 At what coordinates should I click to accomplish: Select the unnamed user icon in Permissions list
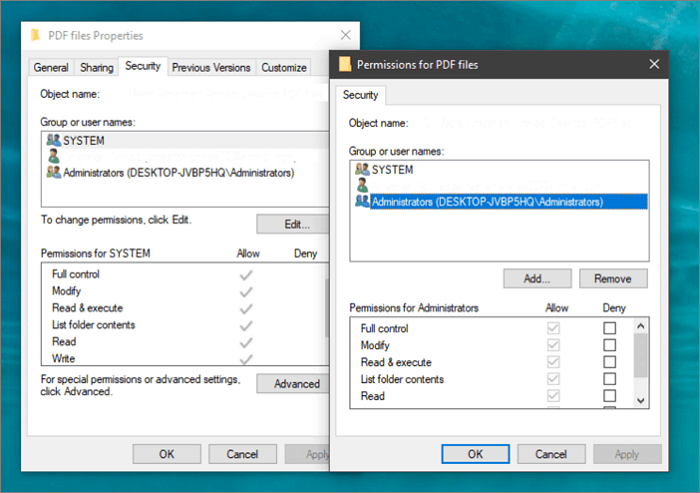coord(362,186)
